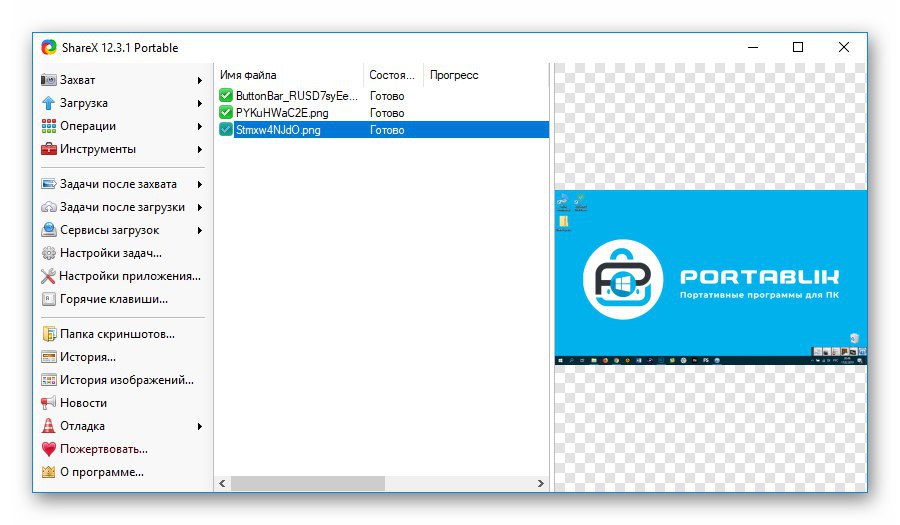Click the История window icon
900x525 pixels.
coord(49,357)
